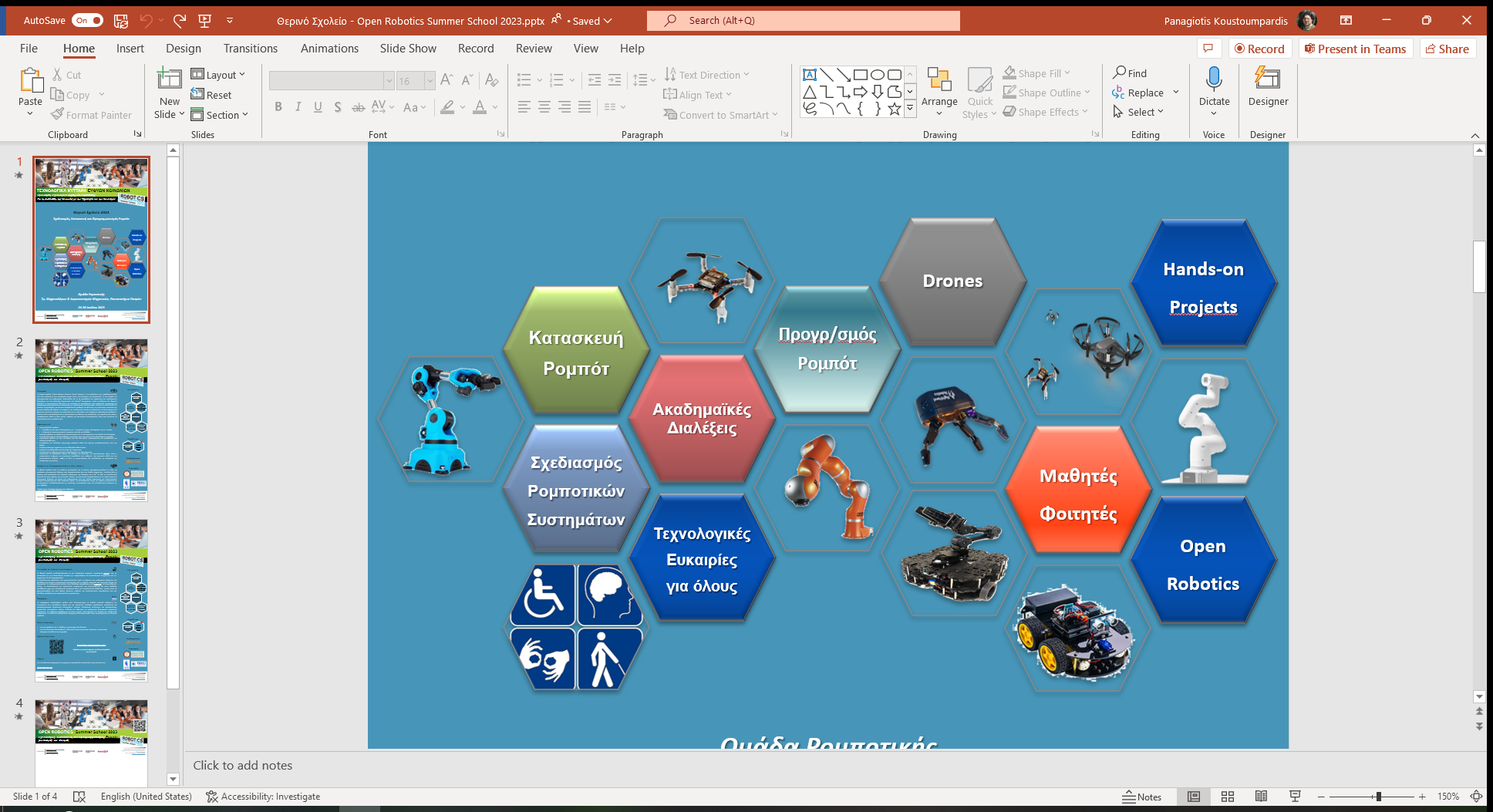Image resolution: width=1493 pixels, height=812 pixels.
Task: Open the font size dropdown
Action: click(430, 80)
